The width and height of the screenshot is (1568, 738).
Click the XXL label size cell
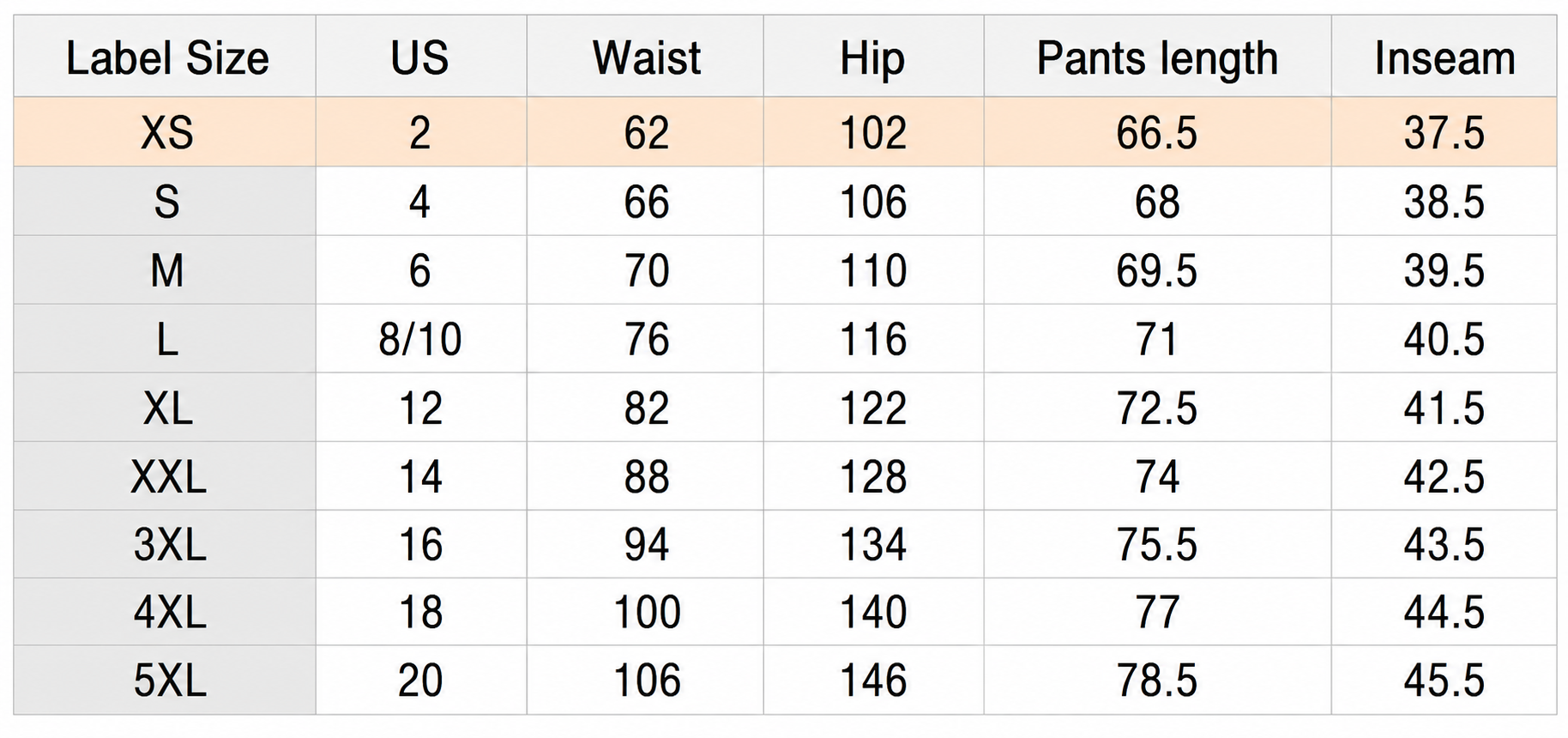point(165,476)
